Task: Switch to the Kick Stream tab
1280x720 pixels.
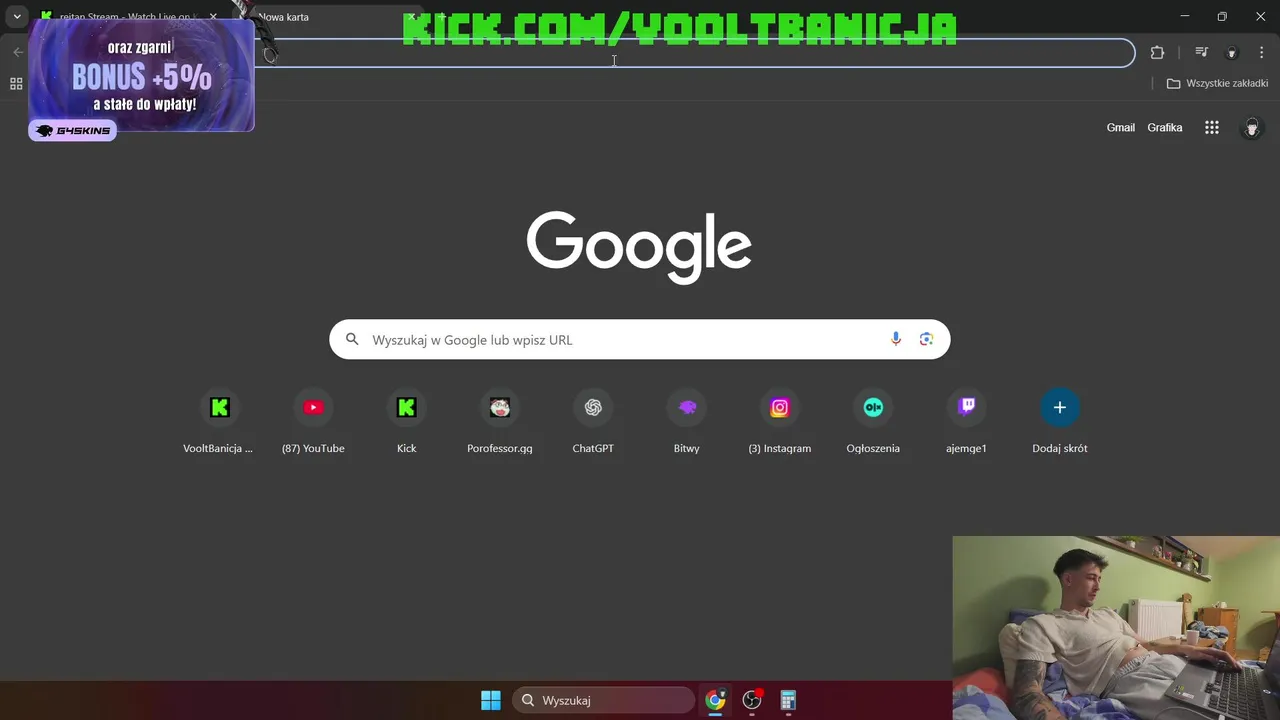Action: point(128,17)
